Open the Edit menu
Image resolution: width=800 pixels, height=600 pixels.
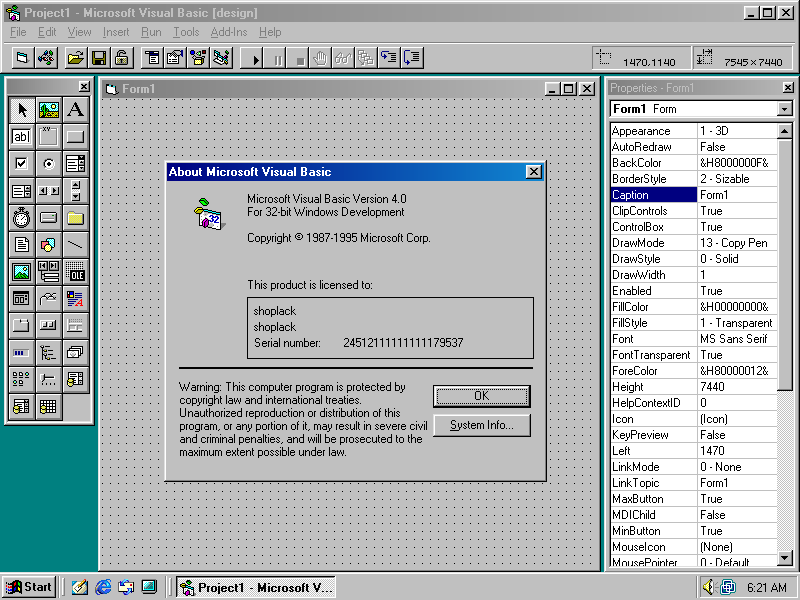tap(47, 32)
